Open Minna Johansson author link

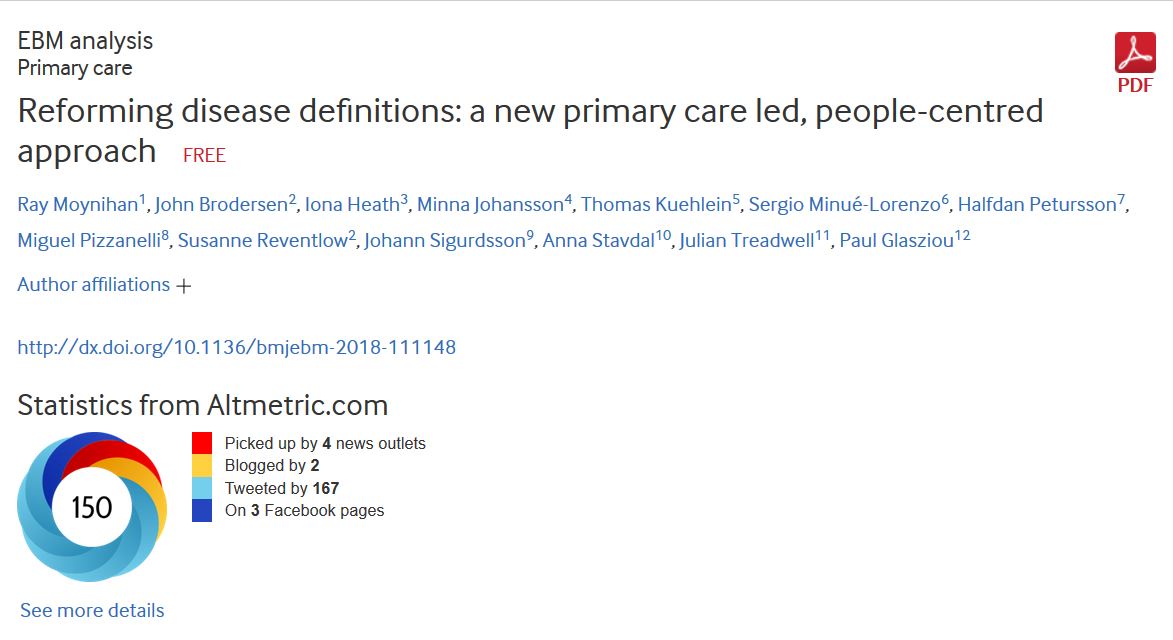pyautogui.click(x=490, y=205)
